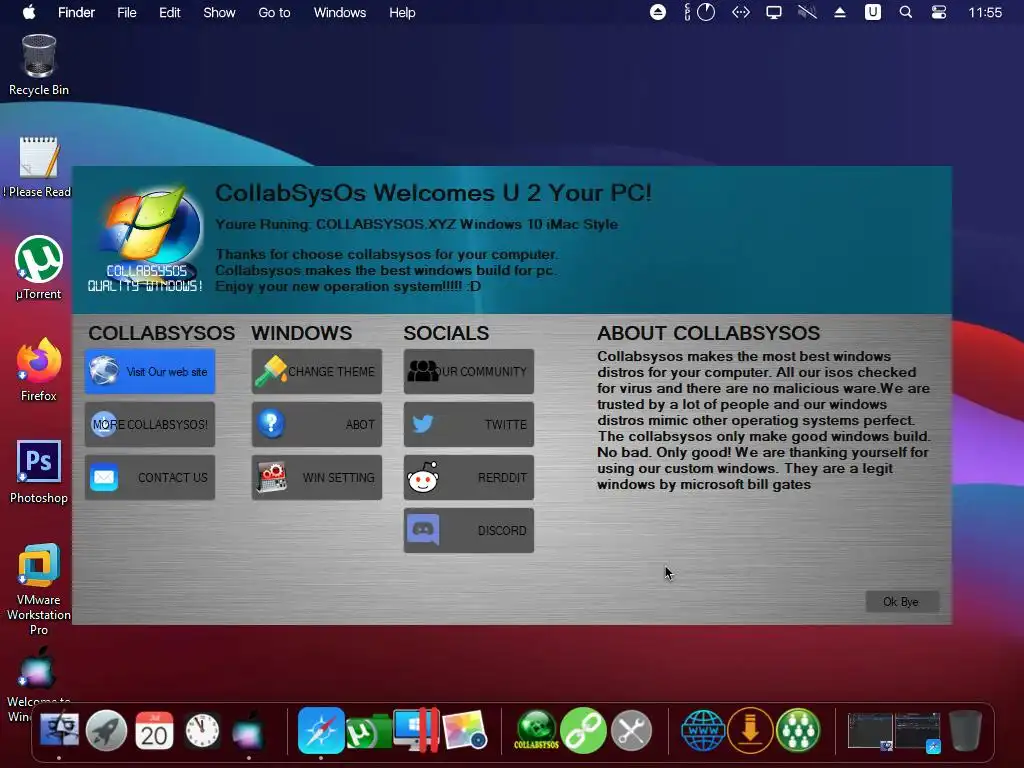Click the U input language icon
Viewport: 1024px width, 768px height.
click(872, 12)
